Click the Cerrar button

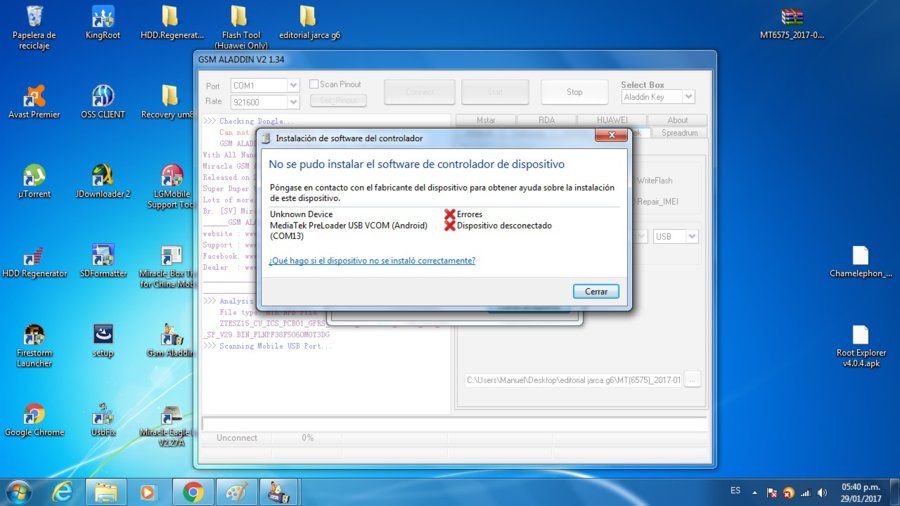pos(596,291)
